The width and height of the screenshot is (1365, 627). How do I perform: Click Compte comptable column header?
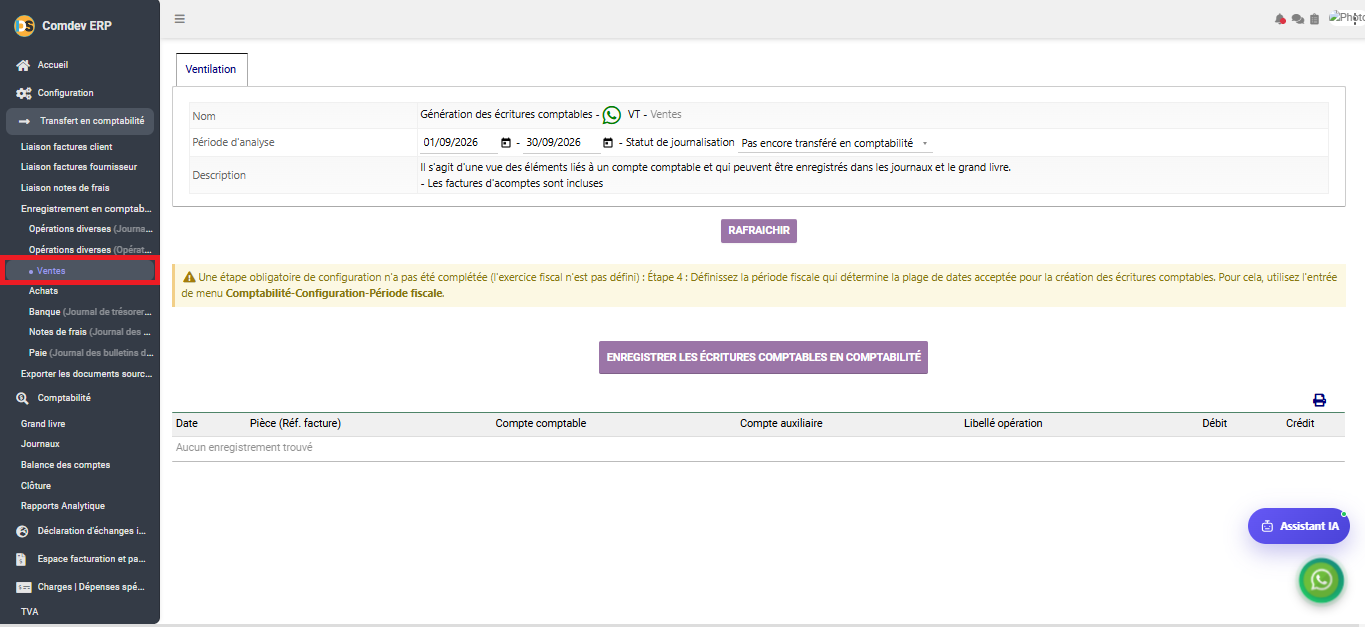coord(541,424)
